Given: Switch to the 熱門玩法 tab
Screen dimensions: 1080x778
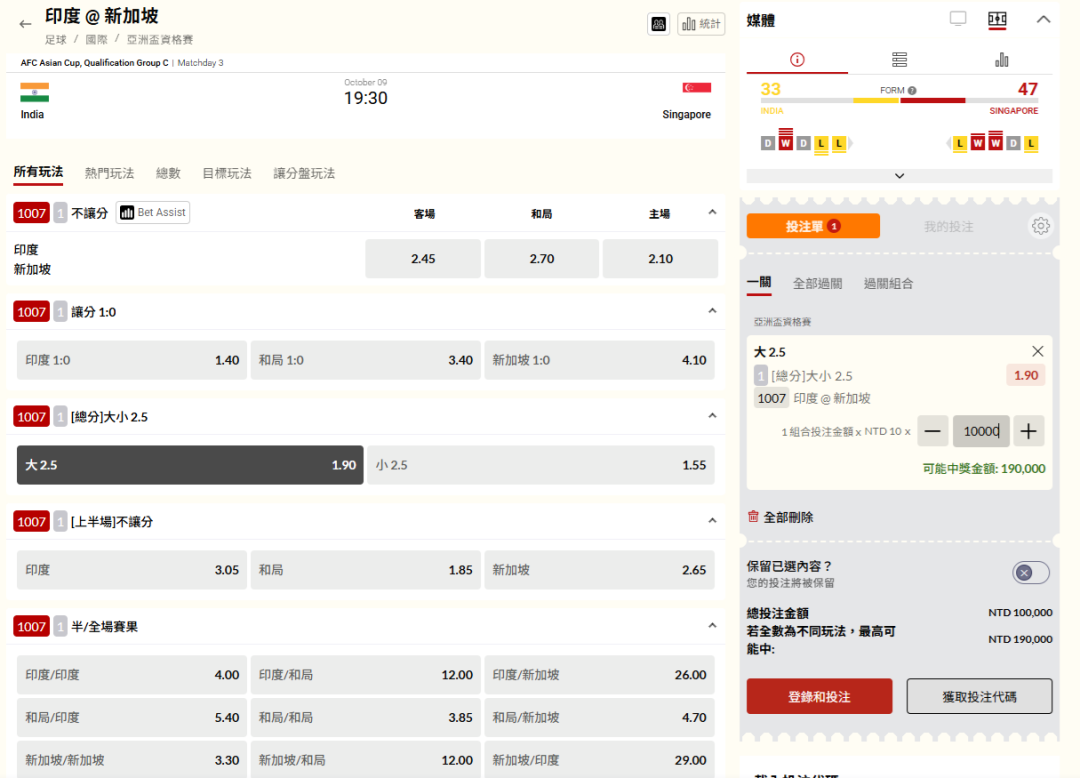Looking at the screenshot, I should (x=109, y=173).
